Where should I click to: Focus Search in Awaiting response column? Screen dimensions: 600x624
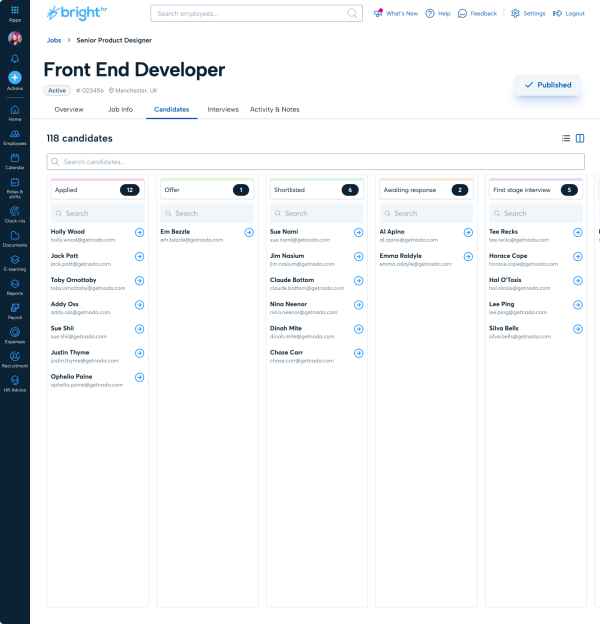pos(426,213)
